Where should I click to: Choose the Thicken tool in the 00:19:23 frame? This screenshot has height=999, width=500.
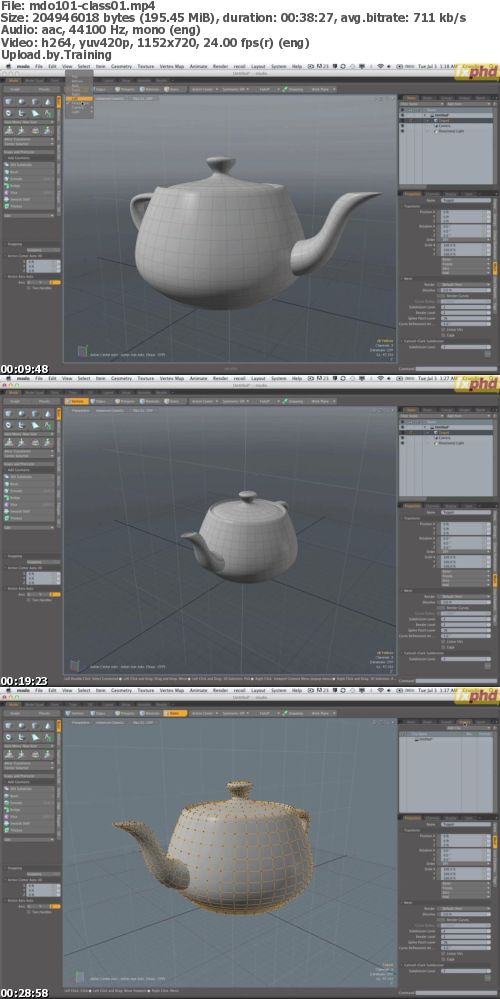[x=29, y=519]
